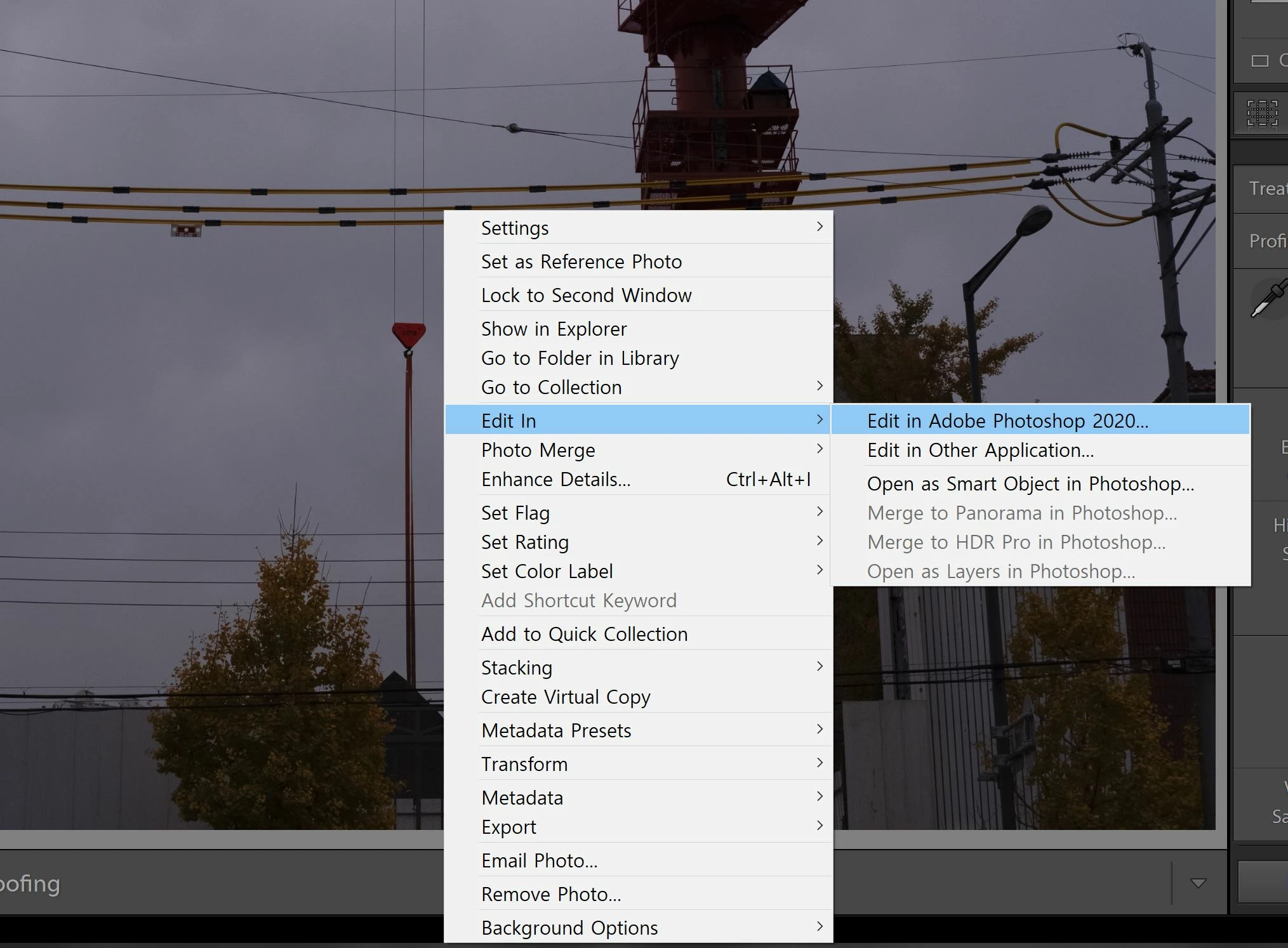Choose Show in Explorer
This screenshot has width=1288, height=948.
(x=554, y=329)
